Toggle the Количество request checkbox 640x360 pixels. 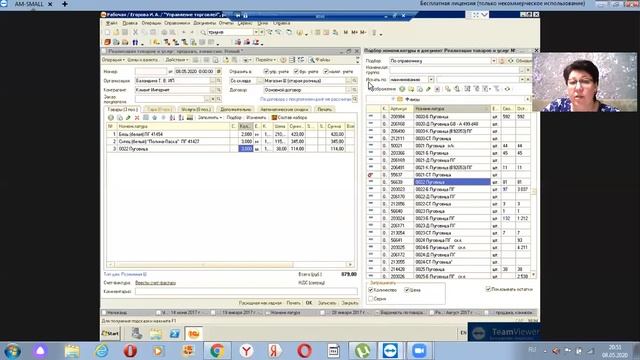coord(371,290)
